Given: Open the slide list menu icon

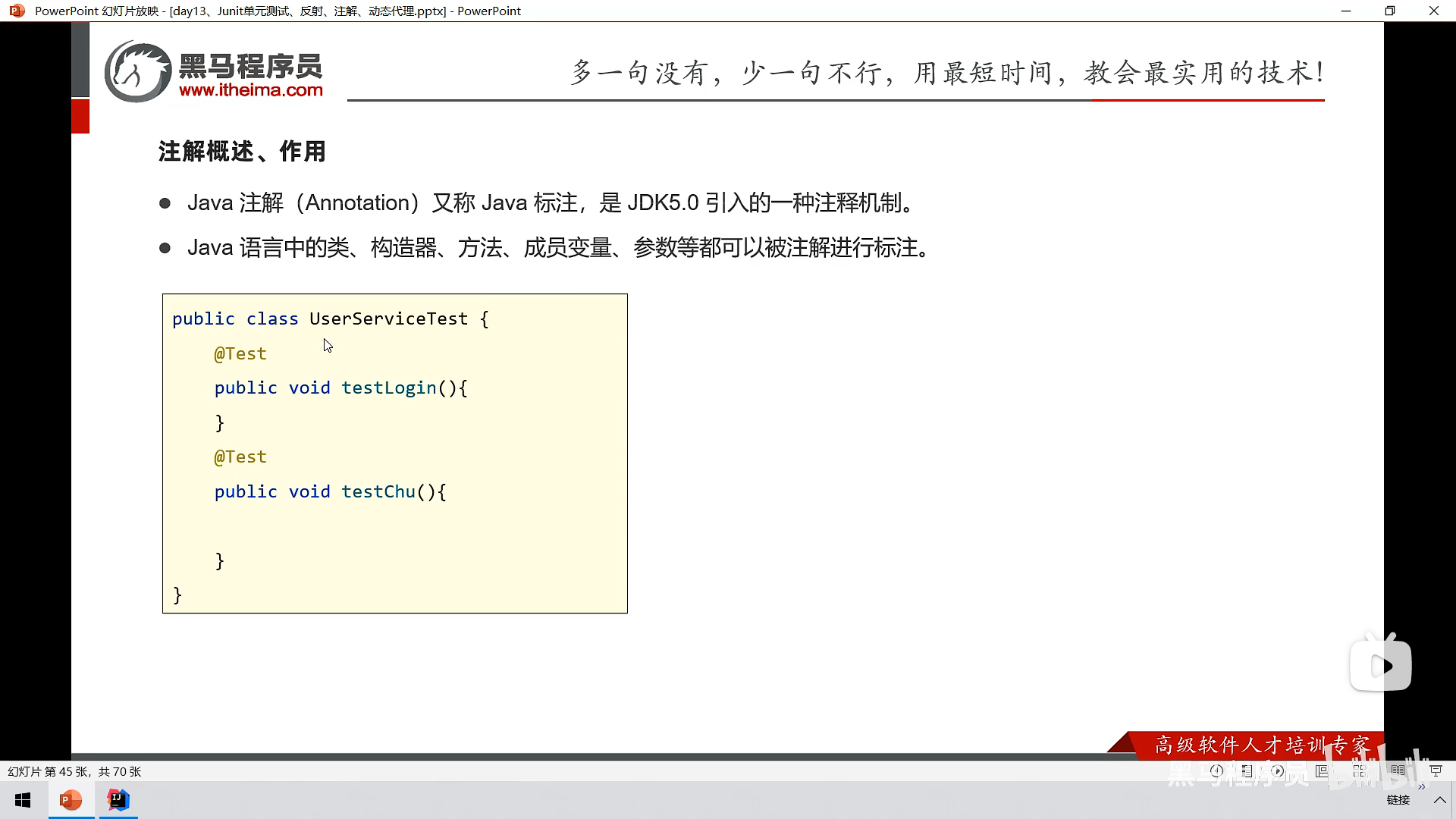Looking at the screenshot, I should [1247, 770].
